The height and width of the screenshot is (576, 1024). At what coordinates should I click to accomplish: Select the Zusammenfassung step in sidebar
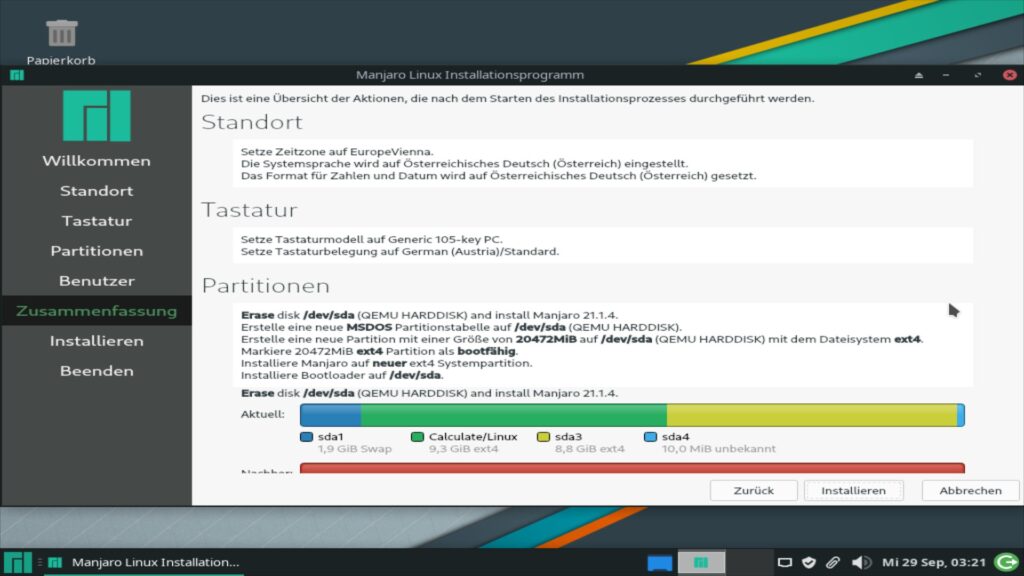97,311
